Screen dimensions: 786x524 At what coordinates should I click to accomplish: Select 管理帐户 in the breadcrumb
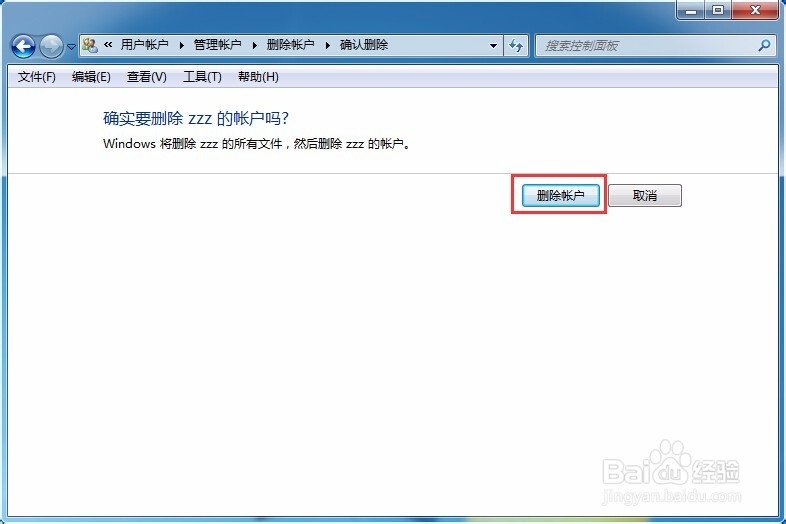(218, 45)
